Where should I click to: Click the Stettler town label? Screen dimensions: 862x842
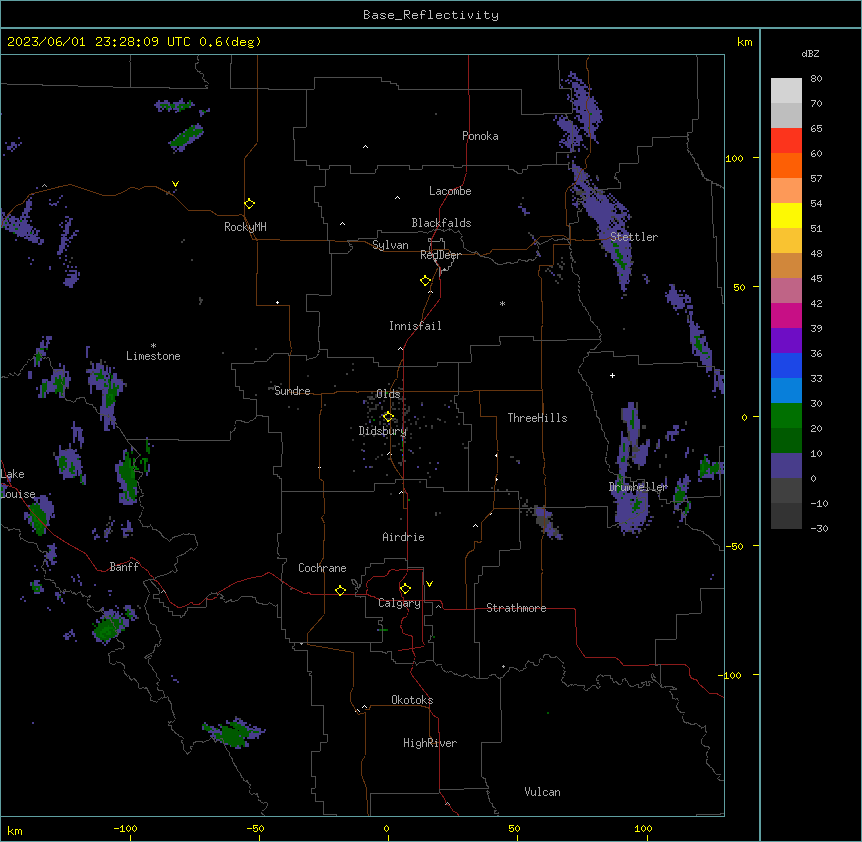click(x=634, y=237)
